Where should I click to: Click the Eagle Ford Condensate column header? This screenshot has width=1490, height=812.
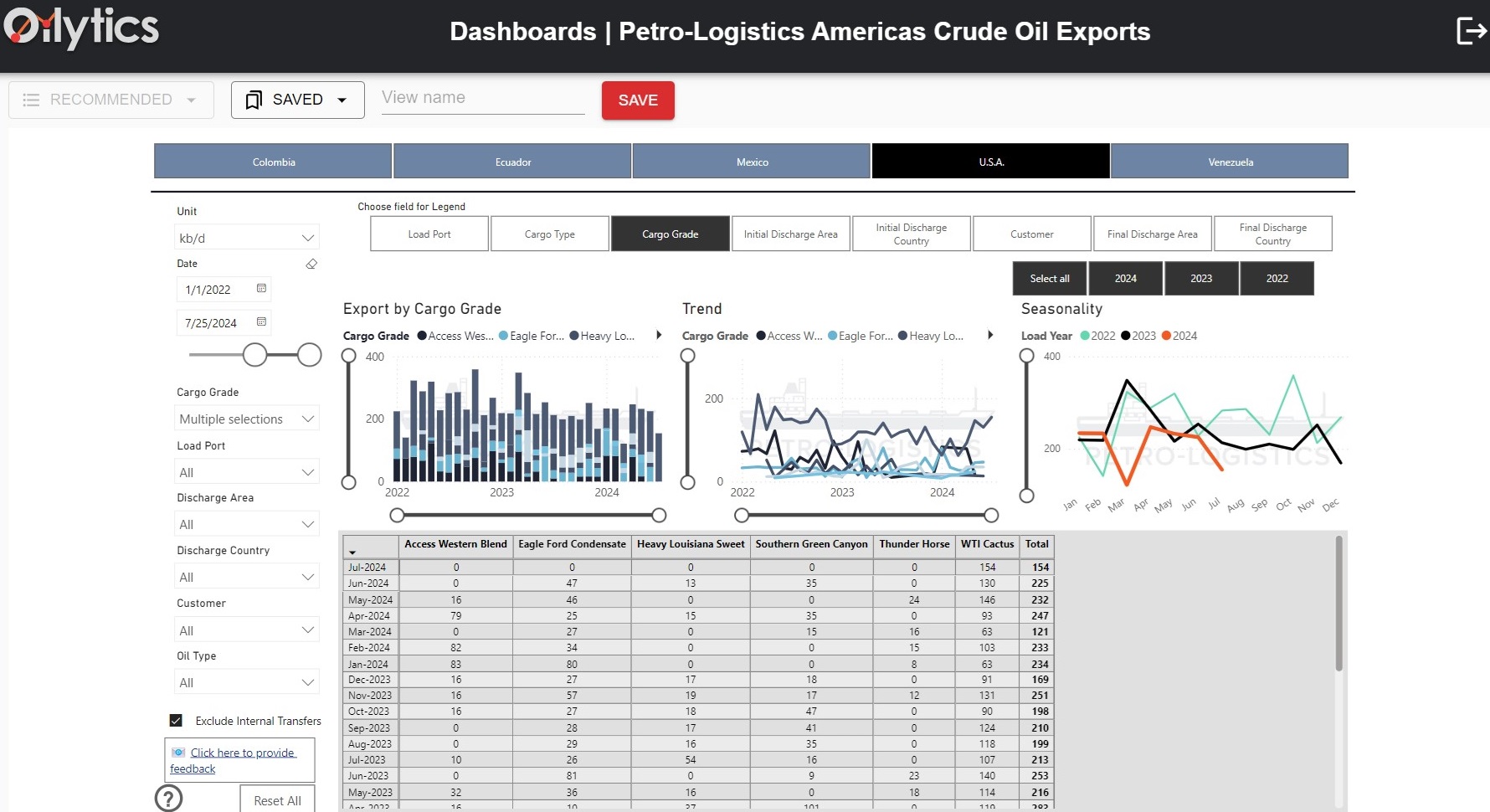[572, 544]
